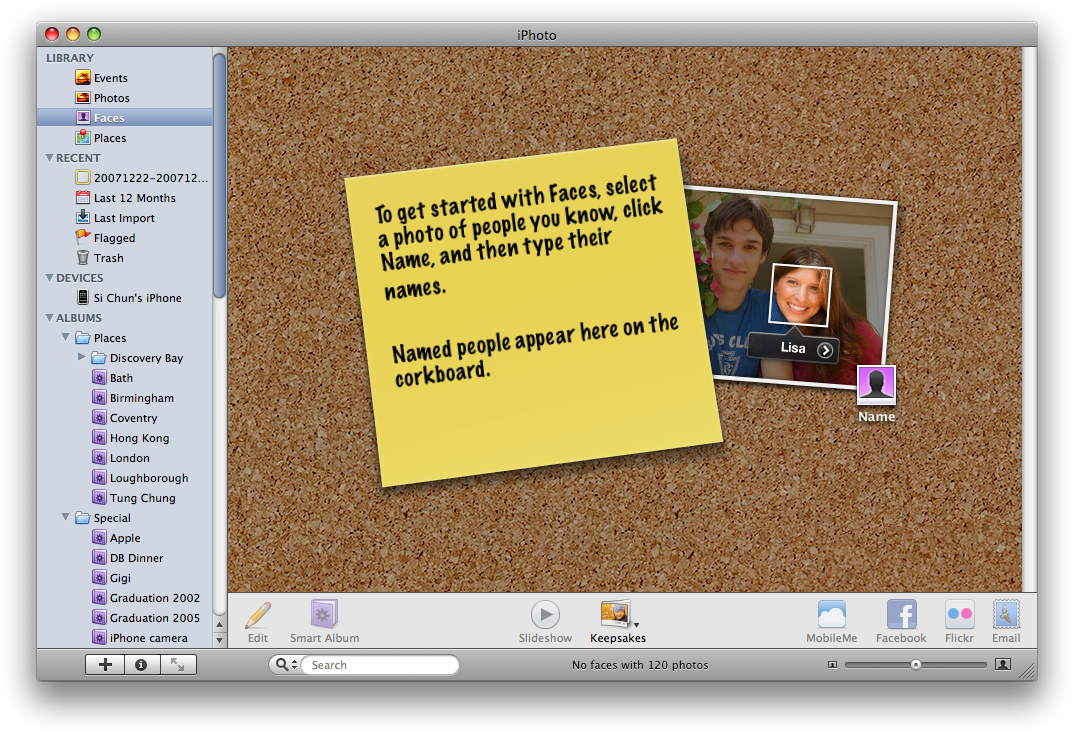Open the Last Import item
This screenshot has height=732, width=1073.
click(125, 218)
